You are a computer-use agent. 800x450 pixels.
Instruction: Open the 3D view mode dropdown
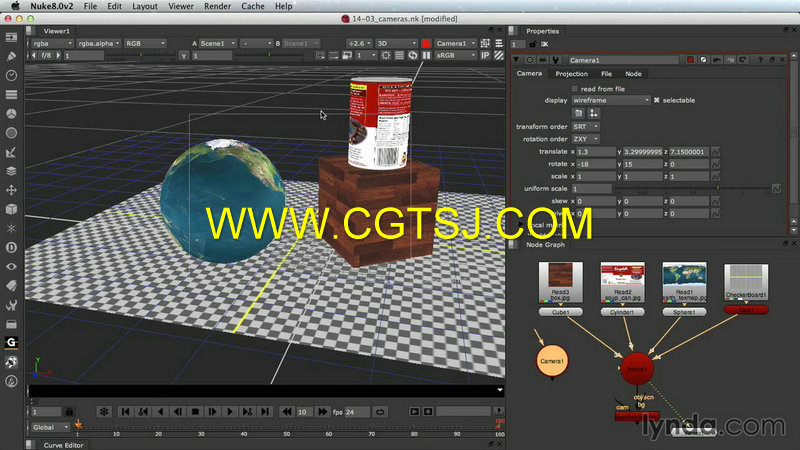pyautogui.click(x=396, y=44)
